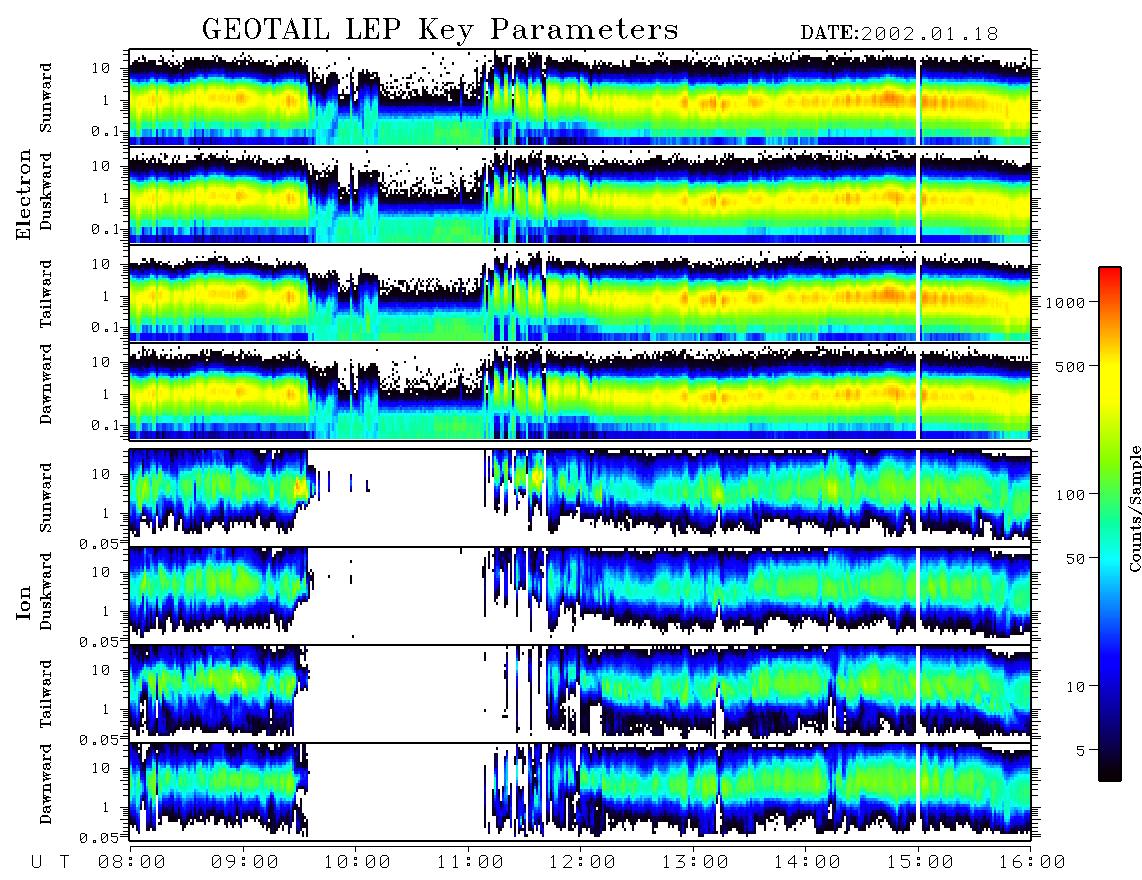Open the Electron Tailward spectrogram panel
The height and width of the screenshot is (880, 1142).
[580, 293]
